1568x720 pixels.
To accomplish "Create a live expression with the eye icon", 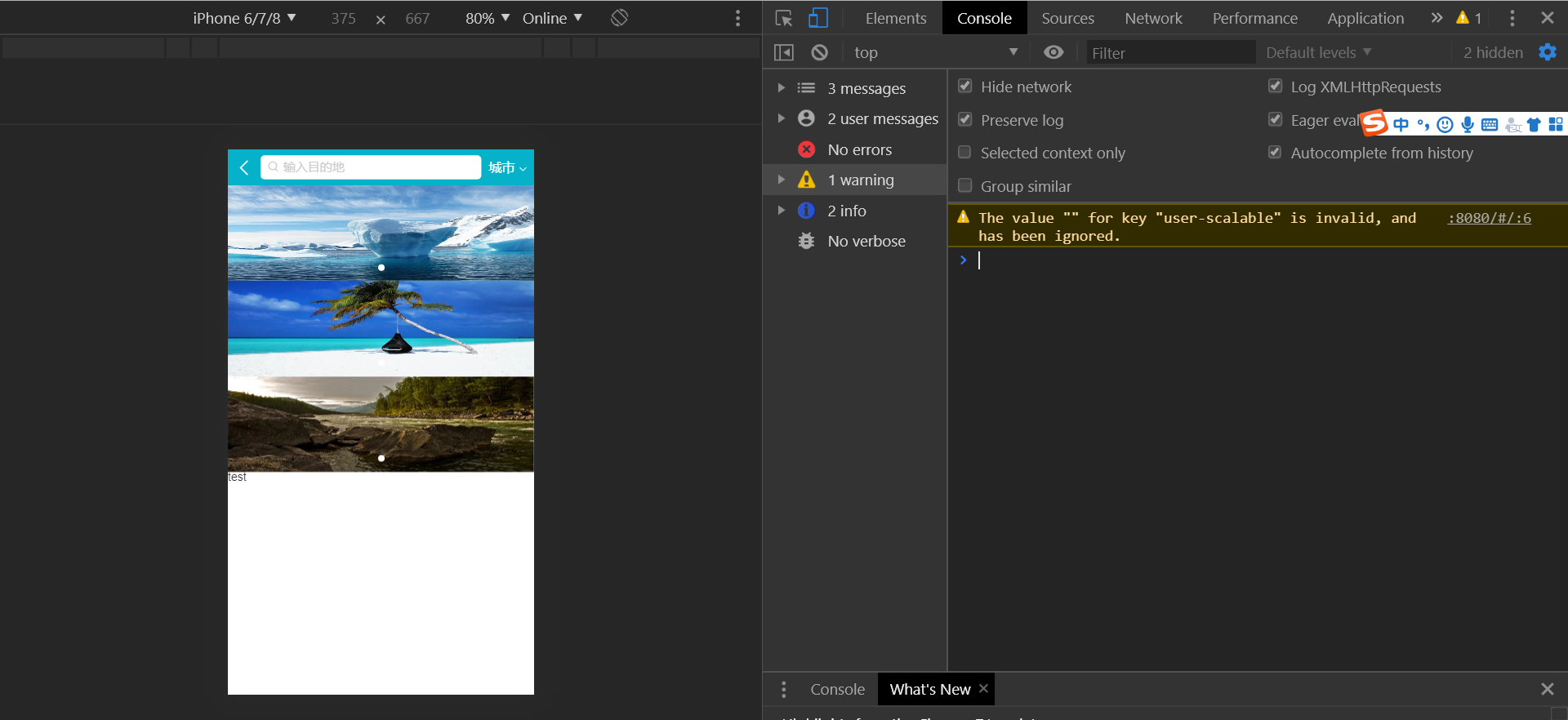I will [1053, 52].
